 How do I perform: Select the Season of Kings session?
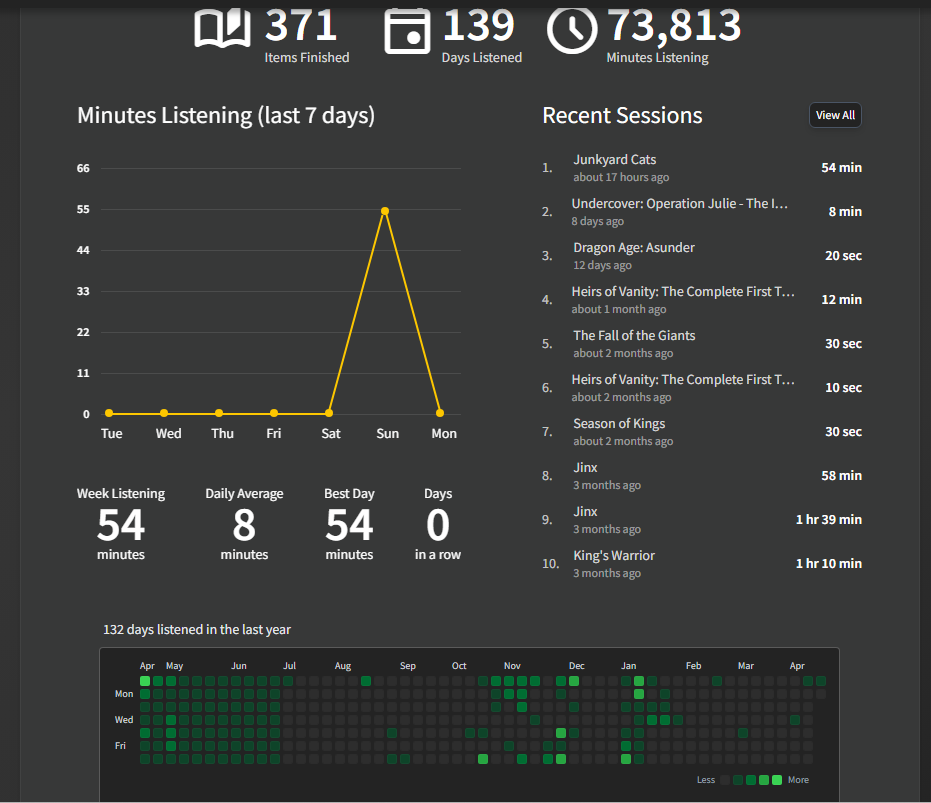619,424
